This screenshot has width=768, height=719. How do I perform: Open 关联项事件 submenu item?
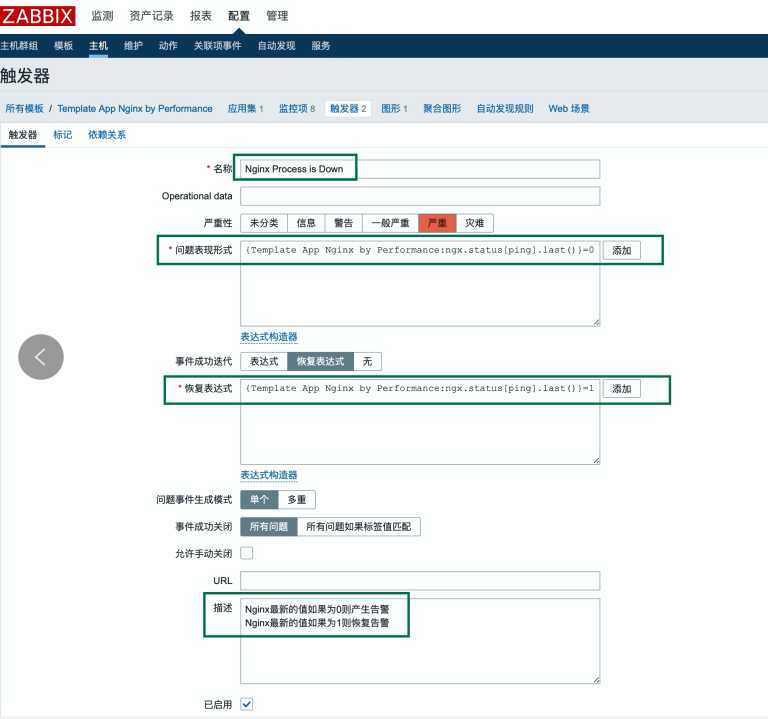[217, 46]
